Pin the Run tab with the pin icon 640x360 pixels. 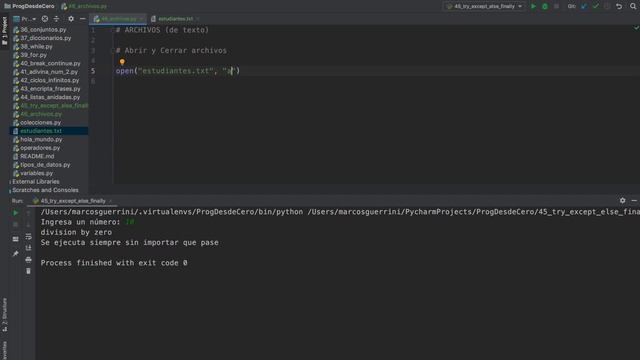point(16,254)
